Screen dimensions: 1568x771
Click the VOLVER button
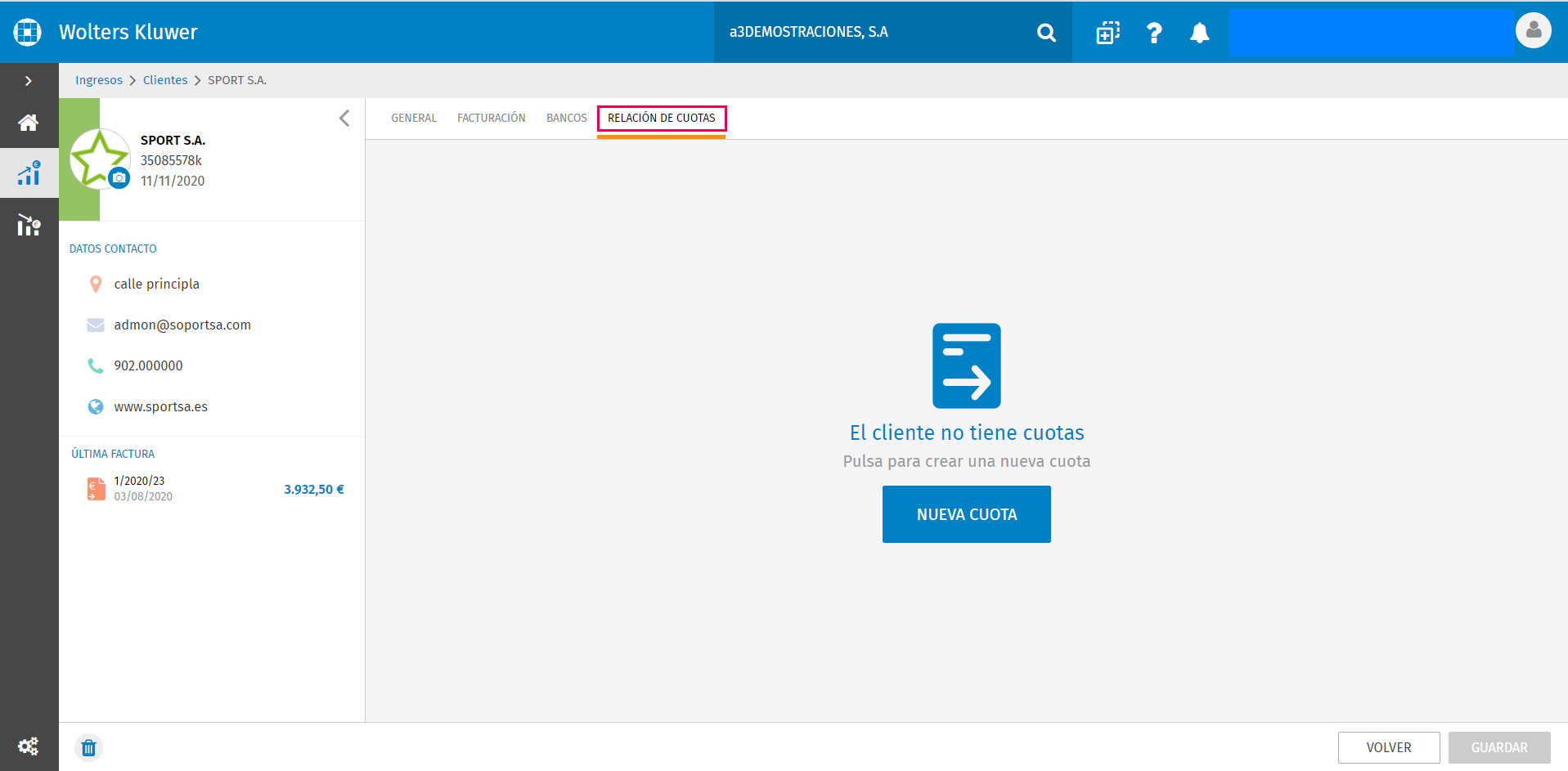point(1389,747)
